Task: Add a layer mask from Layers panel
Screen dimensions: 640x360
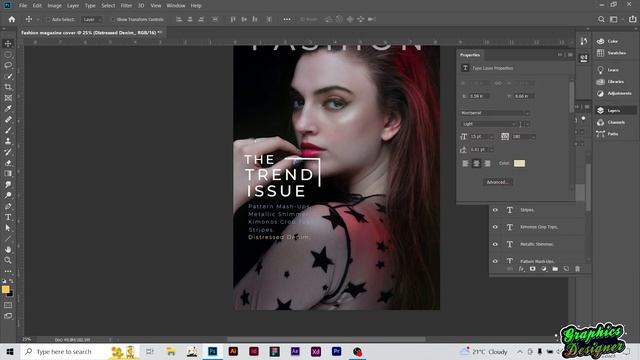Action: coord(532,269)
